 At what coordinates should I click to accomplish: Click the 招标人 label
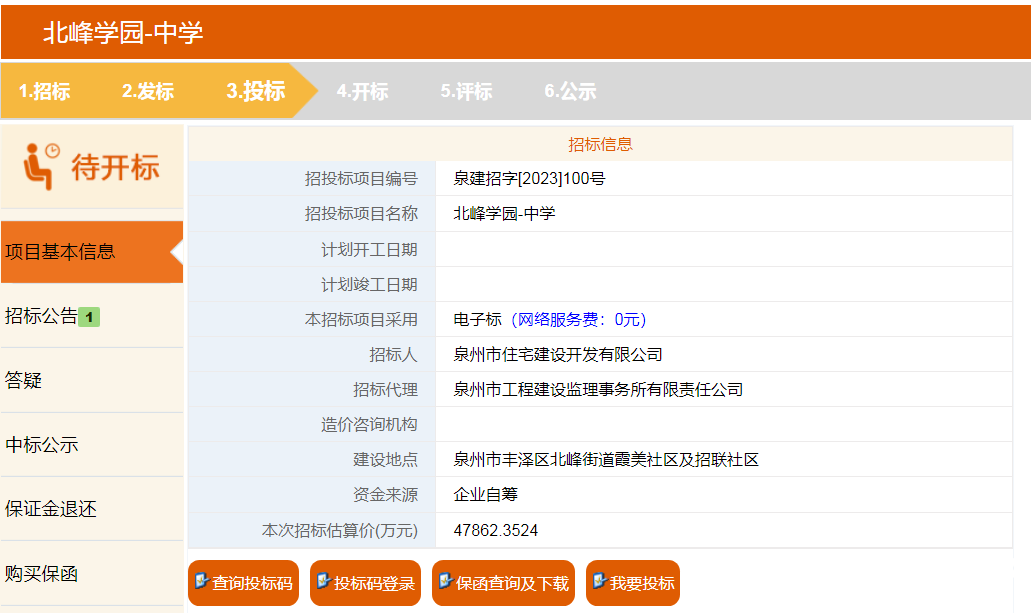[393, 355]
